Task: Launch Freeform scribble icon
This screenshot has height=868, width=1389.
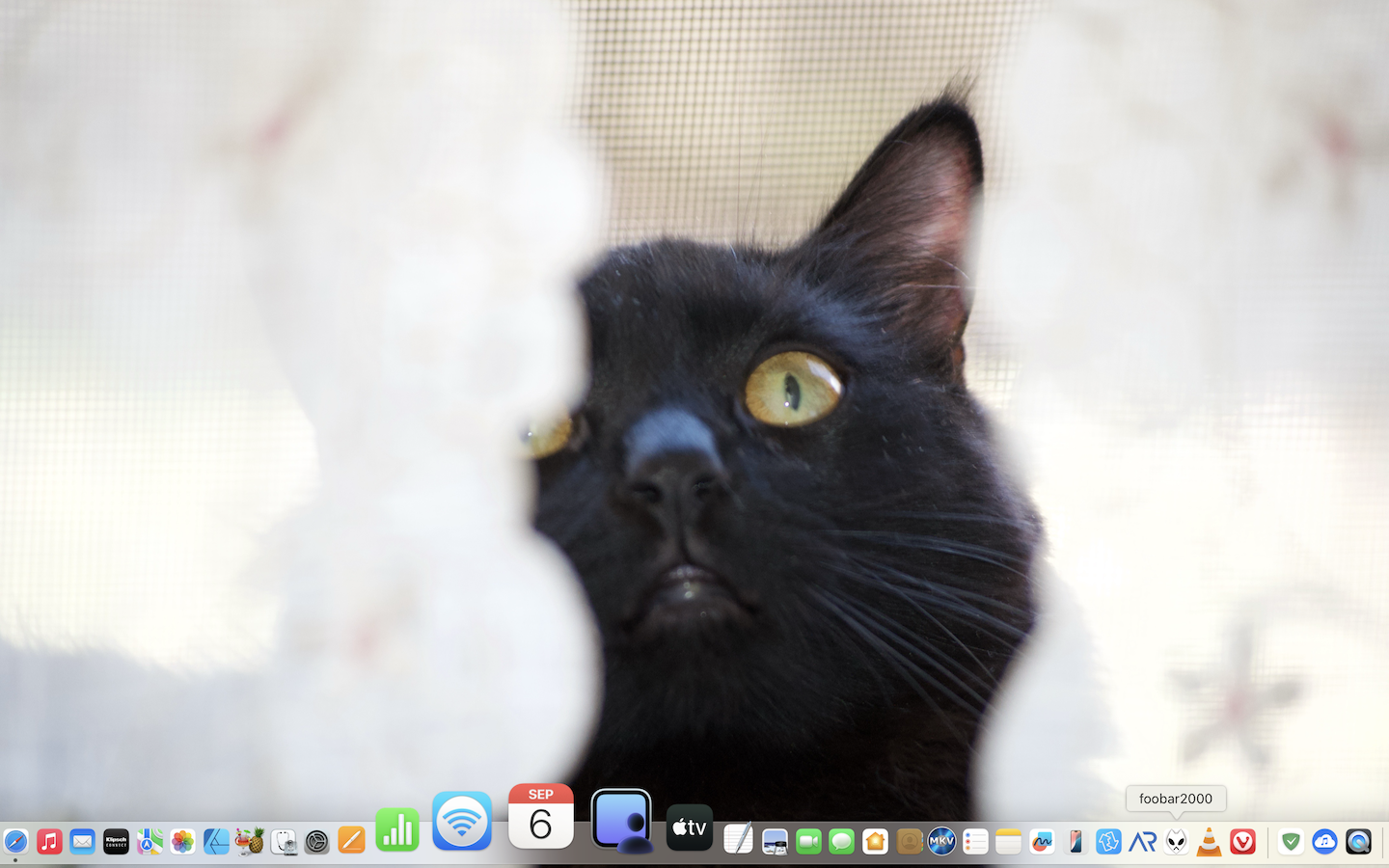Action: [x=1042, y=842]
